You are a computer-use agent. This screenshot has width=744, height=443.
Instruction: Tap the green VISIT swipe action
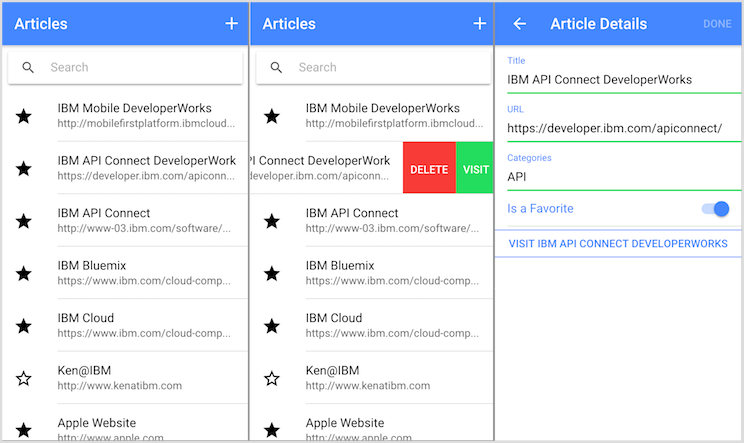tap(474, 168)
